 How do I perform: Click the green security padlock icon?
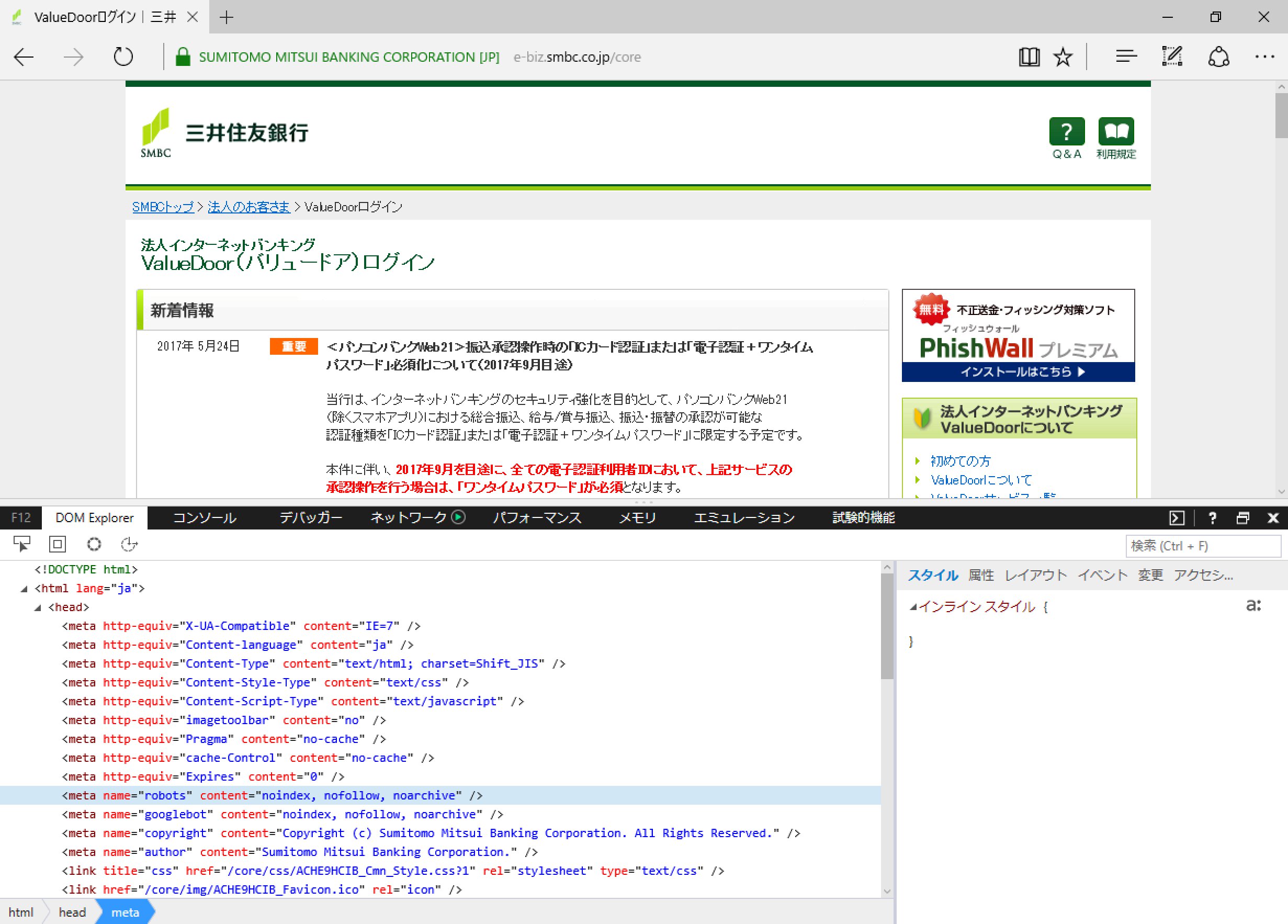coord(182,57)
